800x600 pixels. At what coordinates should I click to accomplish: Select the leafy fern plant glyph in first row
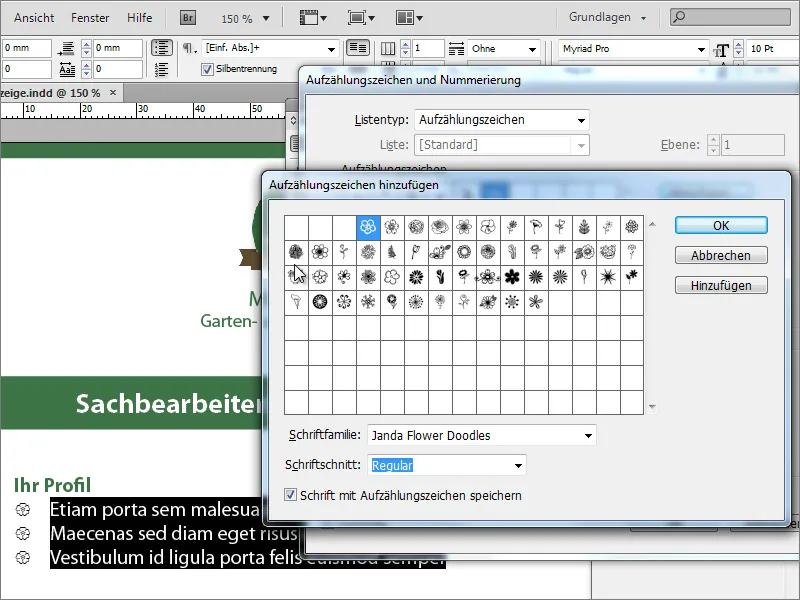click(584, 227)
